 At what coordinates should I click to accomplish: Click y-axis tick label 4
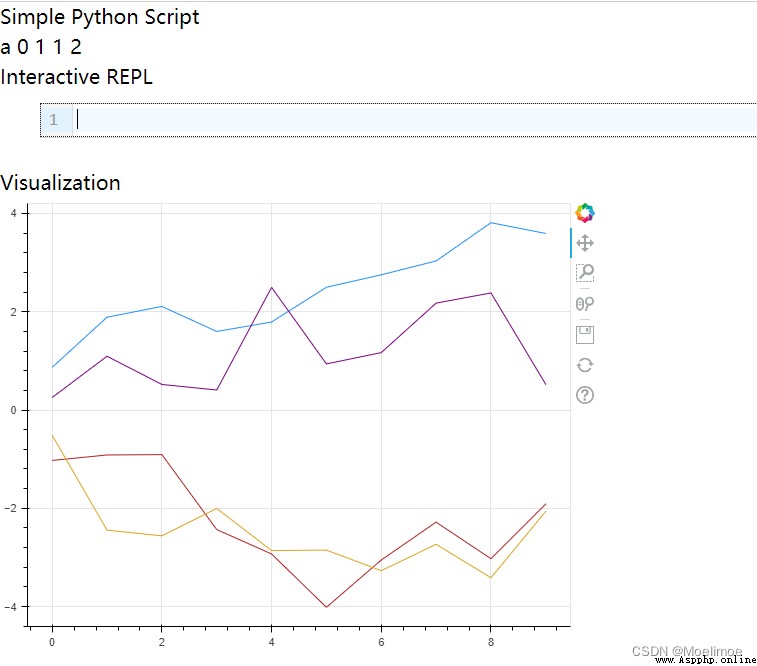[14, 213]
